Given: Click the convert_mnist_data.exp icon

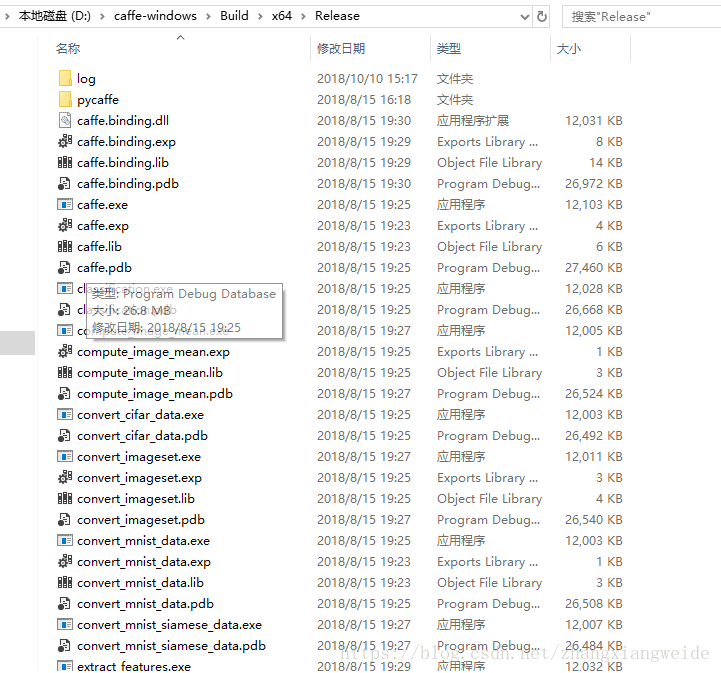Looking at the screenshot, I should (65, 561).
